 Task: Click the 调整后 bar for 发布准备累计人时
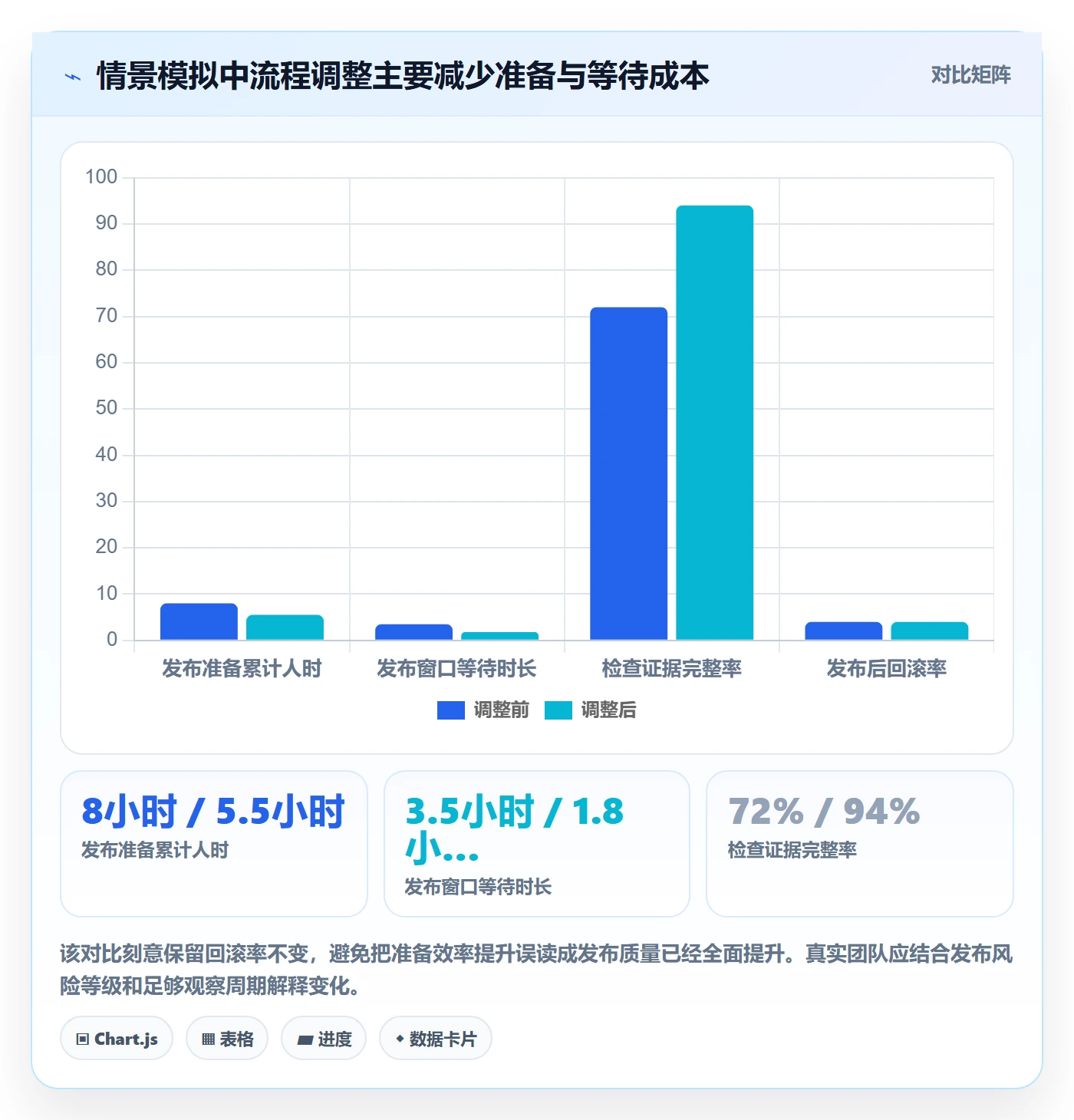point(285,628)
